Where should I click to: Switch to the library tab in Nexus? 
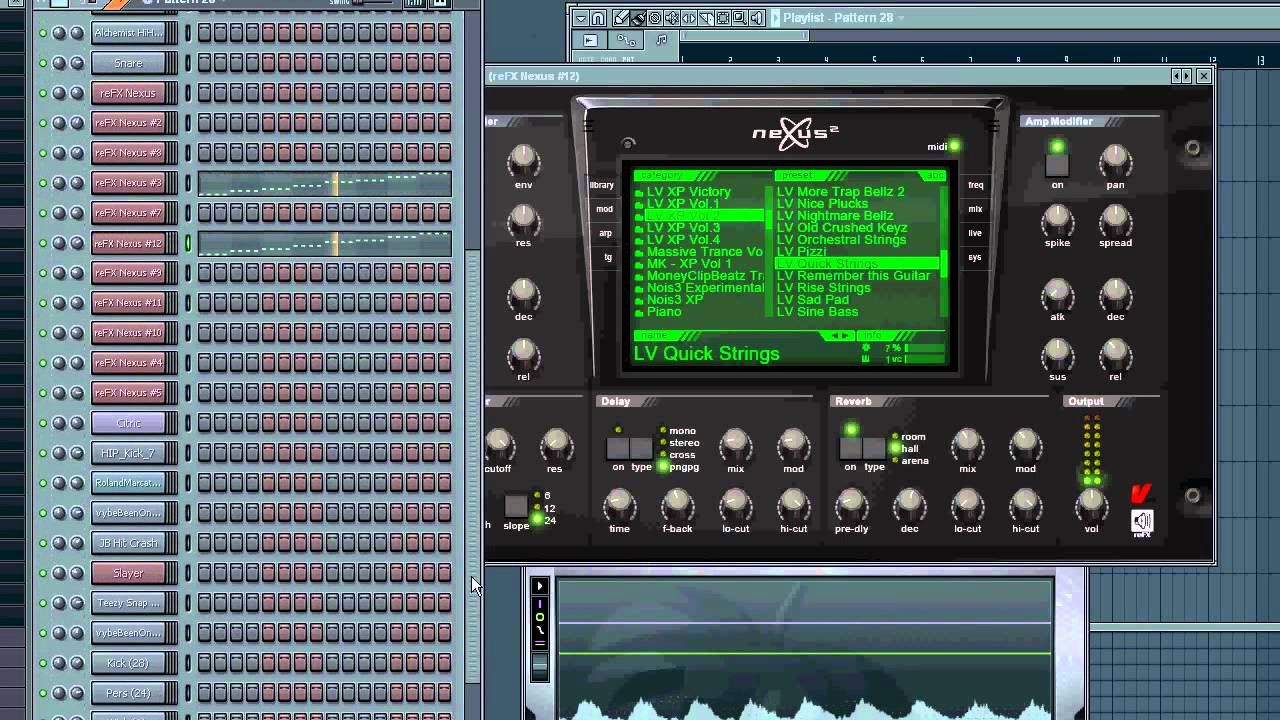coord(602,185)
